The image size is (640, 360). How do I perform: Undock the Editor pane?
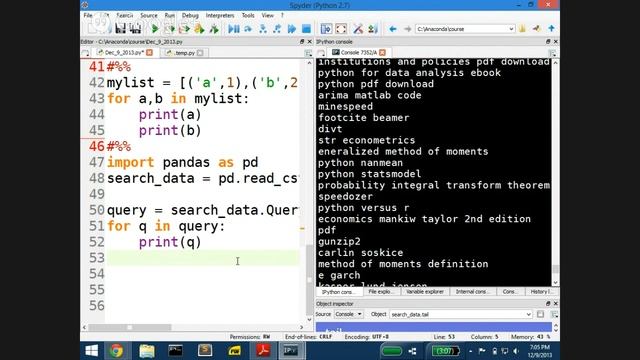(x=302, y=42)
